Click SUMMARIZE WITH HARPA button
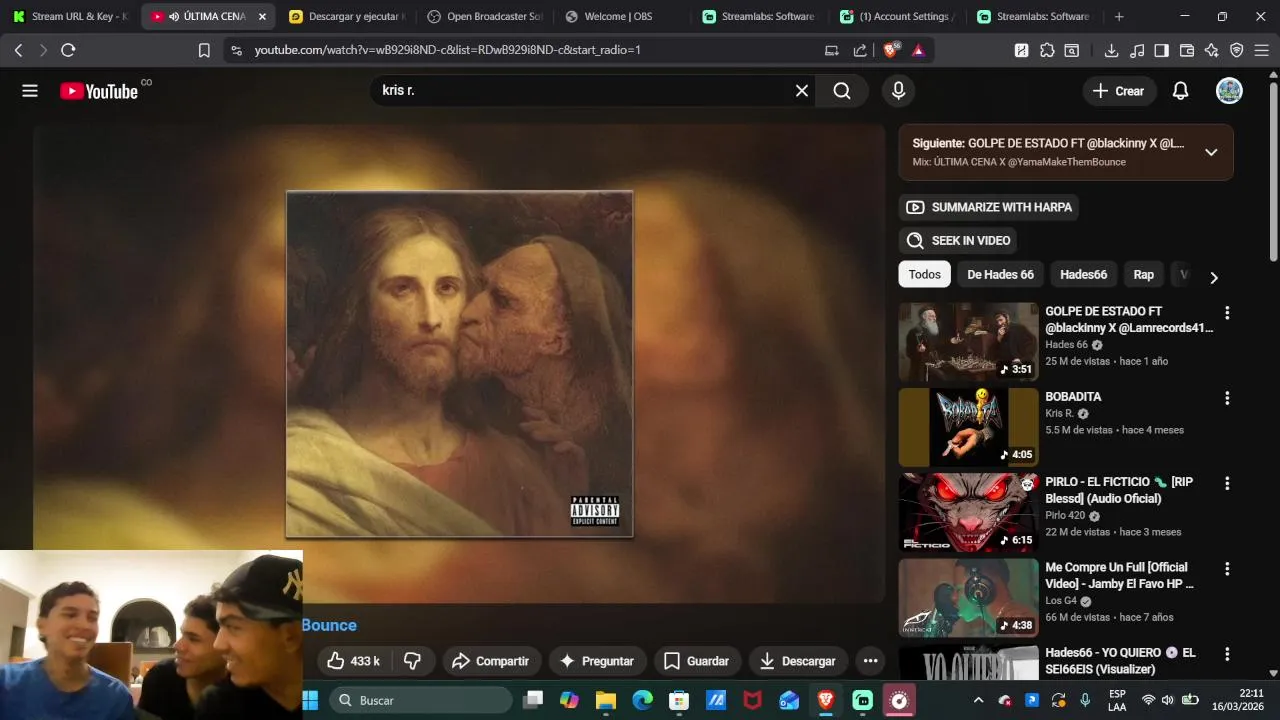Image resolution: width=1280 pixels, height=720 pixels. pyautogui.click(x=988, y=207)
